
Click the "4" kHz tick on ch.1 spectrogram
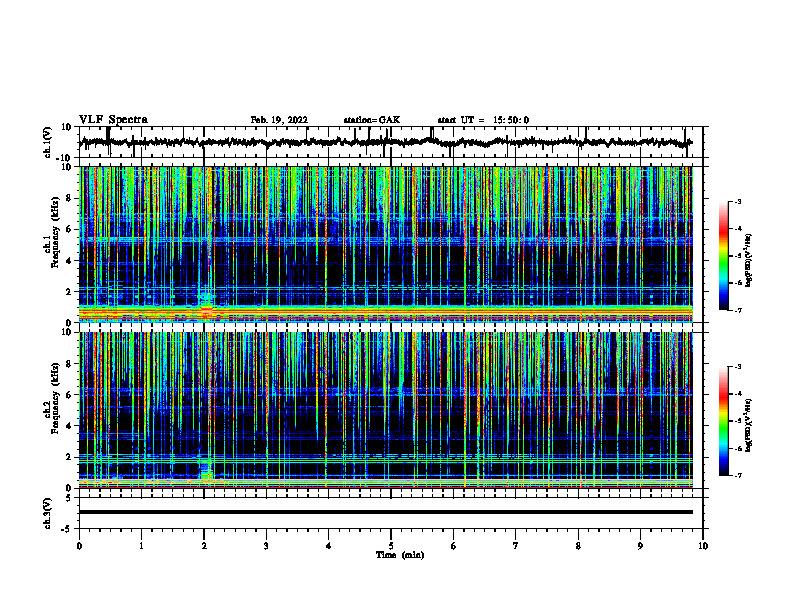point(69,261)
